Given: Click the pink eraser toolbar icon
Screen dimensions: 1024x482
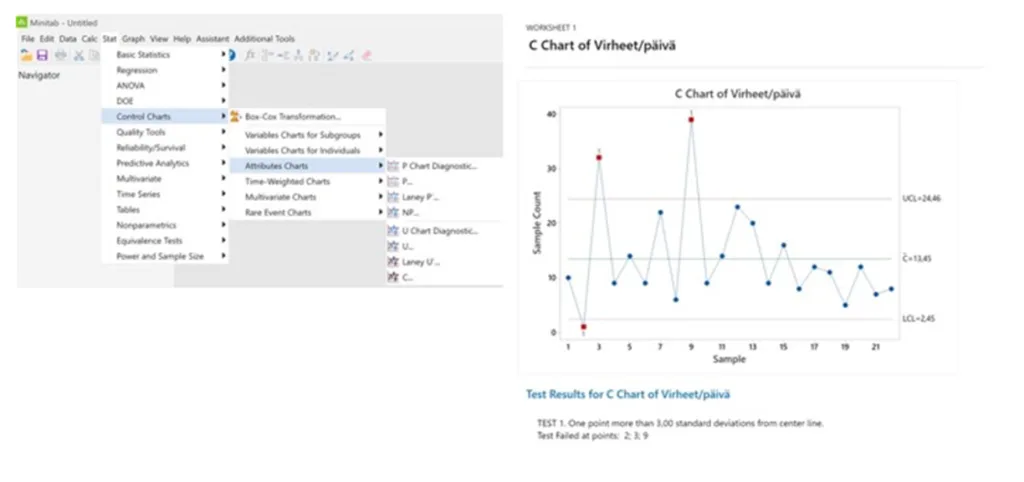Looking at the screenshot, I should point(366,56).
